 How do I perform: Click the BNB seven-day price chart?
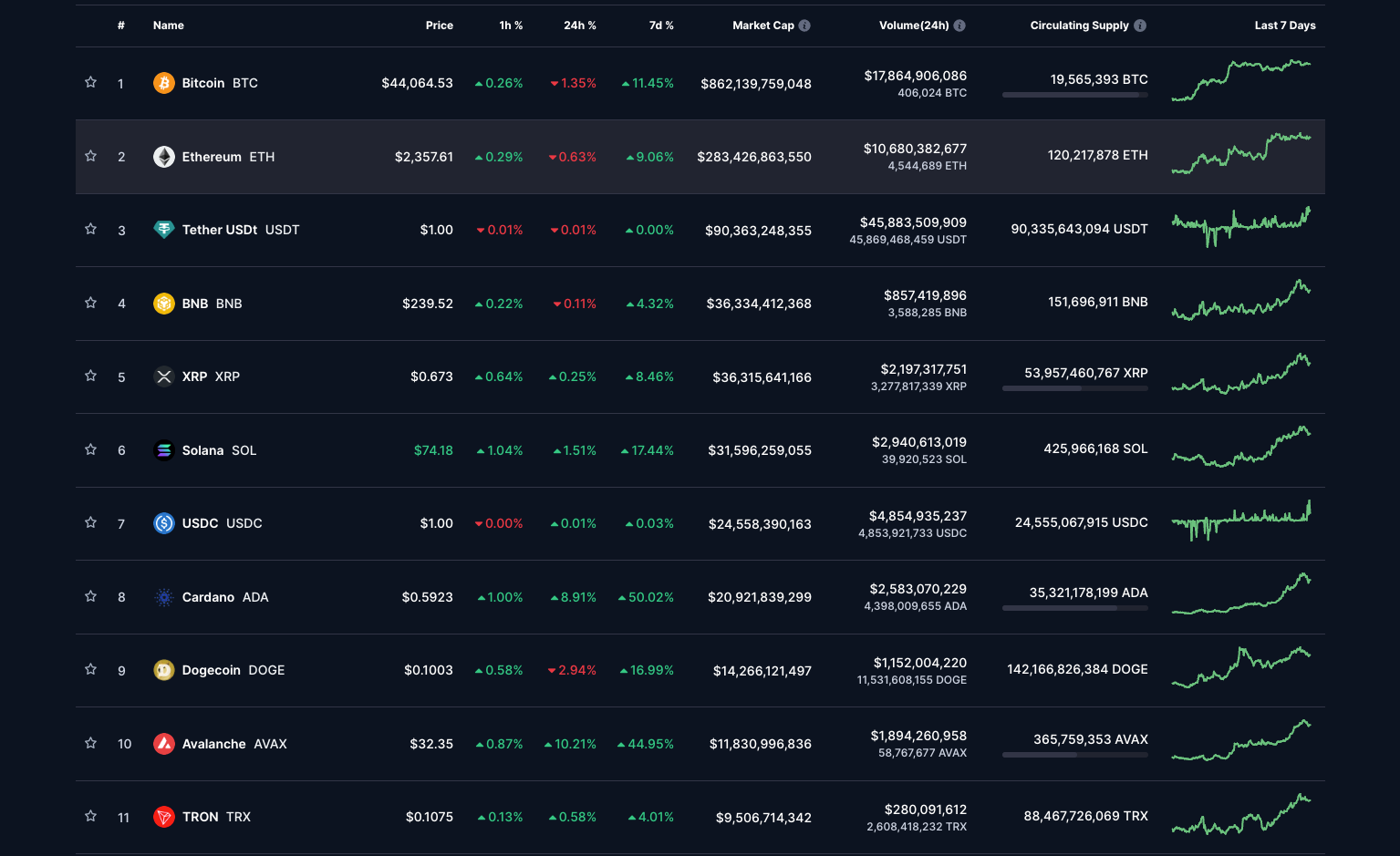coord(1242,303)
